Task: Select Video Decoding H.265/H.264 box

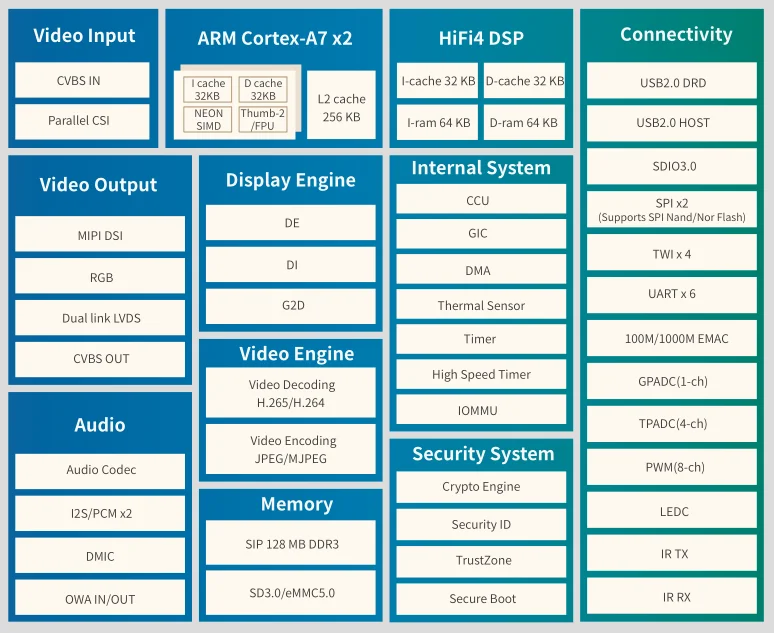Action: pyautogui.click(x=291, y=393)
